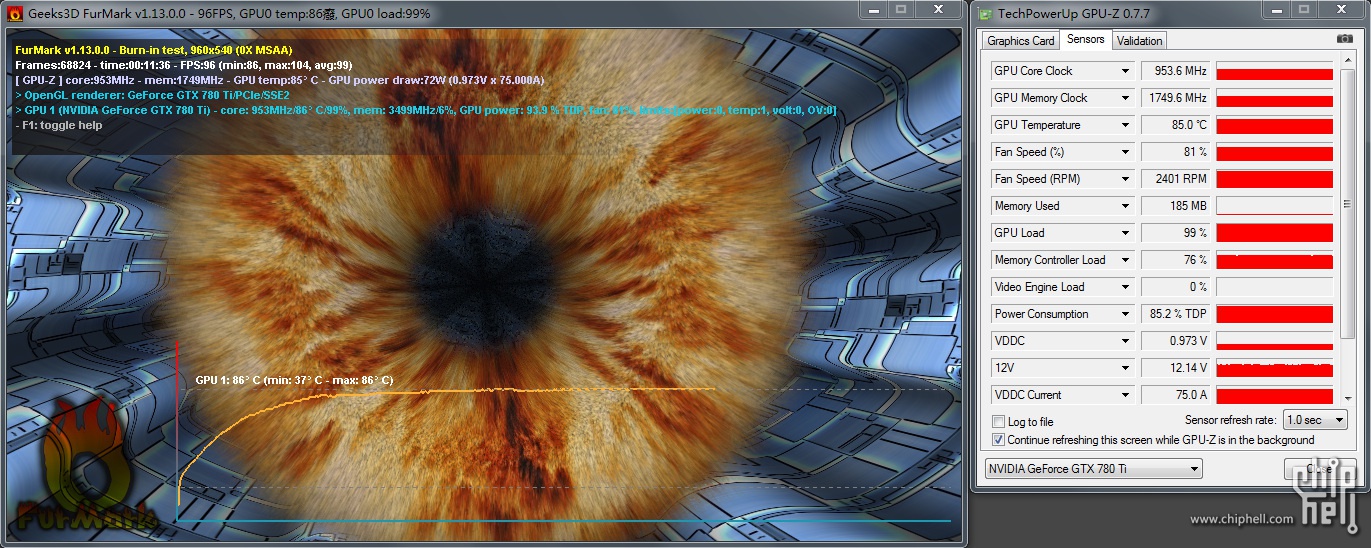Click the 953.6 MHz core clock value

pyautogui.click(x=1176, y=71)
